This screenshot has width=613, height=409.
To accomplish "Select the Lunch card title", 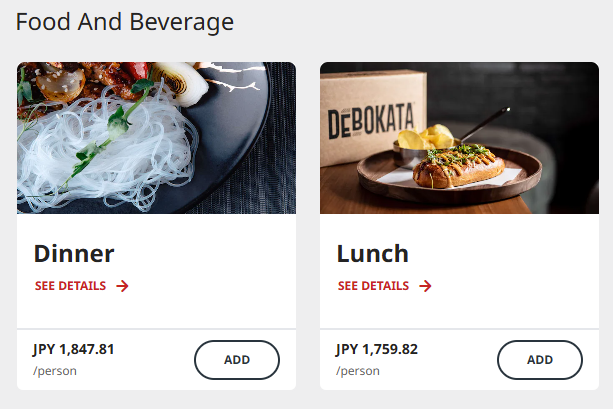I will click(x=373, y=253).
